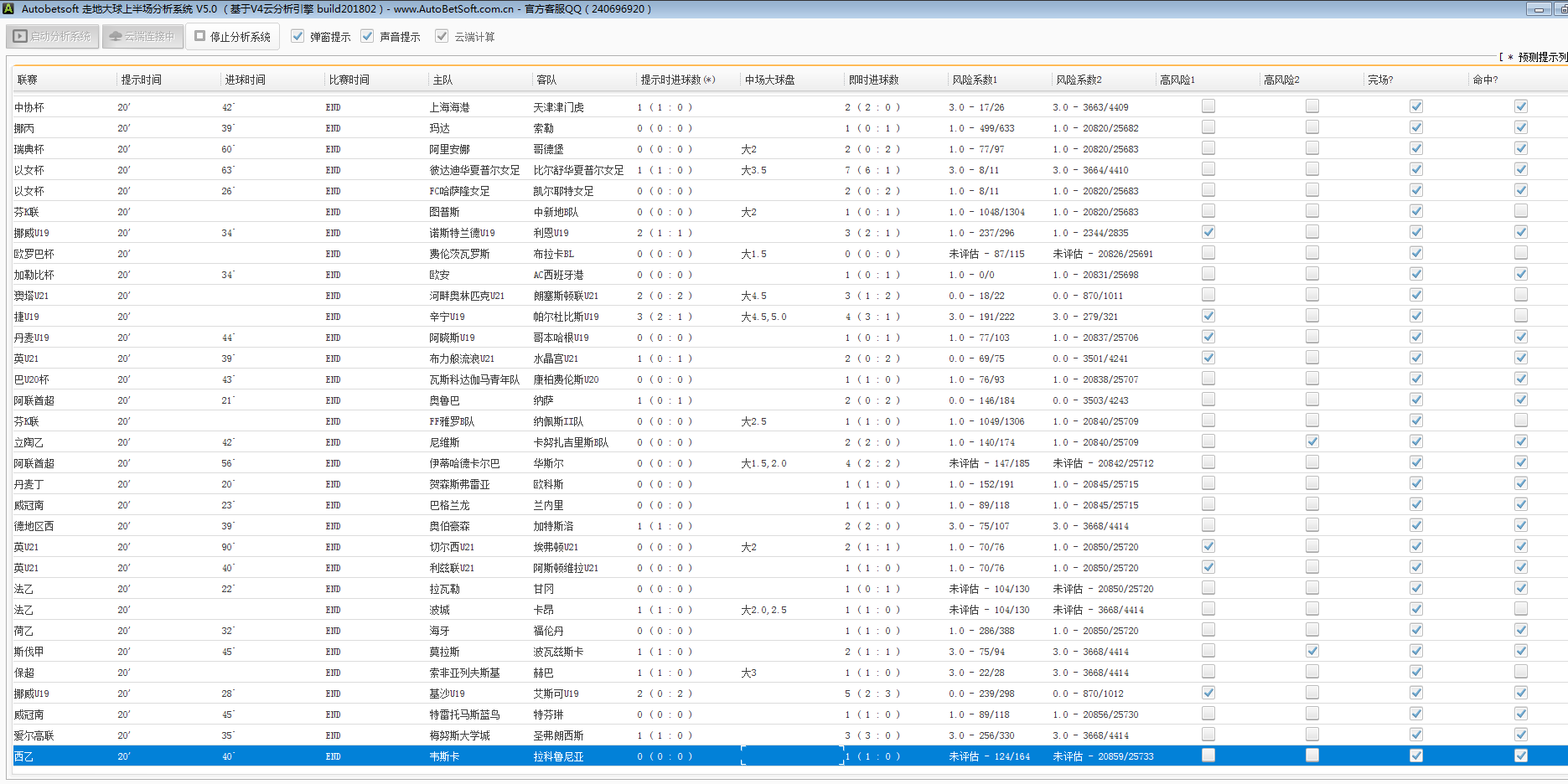The image size is (1568, 784).
Task: Click the focused 中场大球盘 cell in 西乙 row
Action: tap(791, 756)
